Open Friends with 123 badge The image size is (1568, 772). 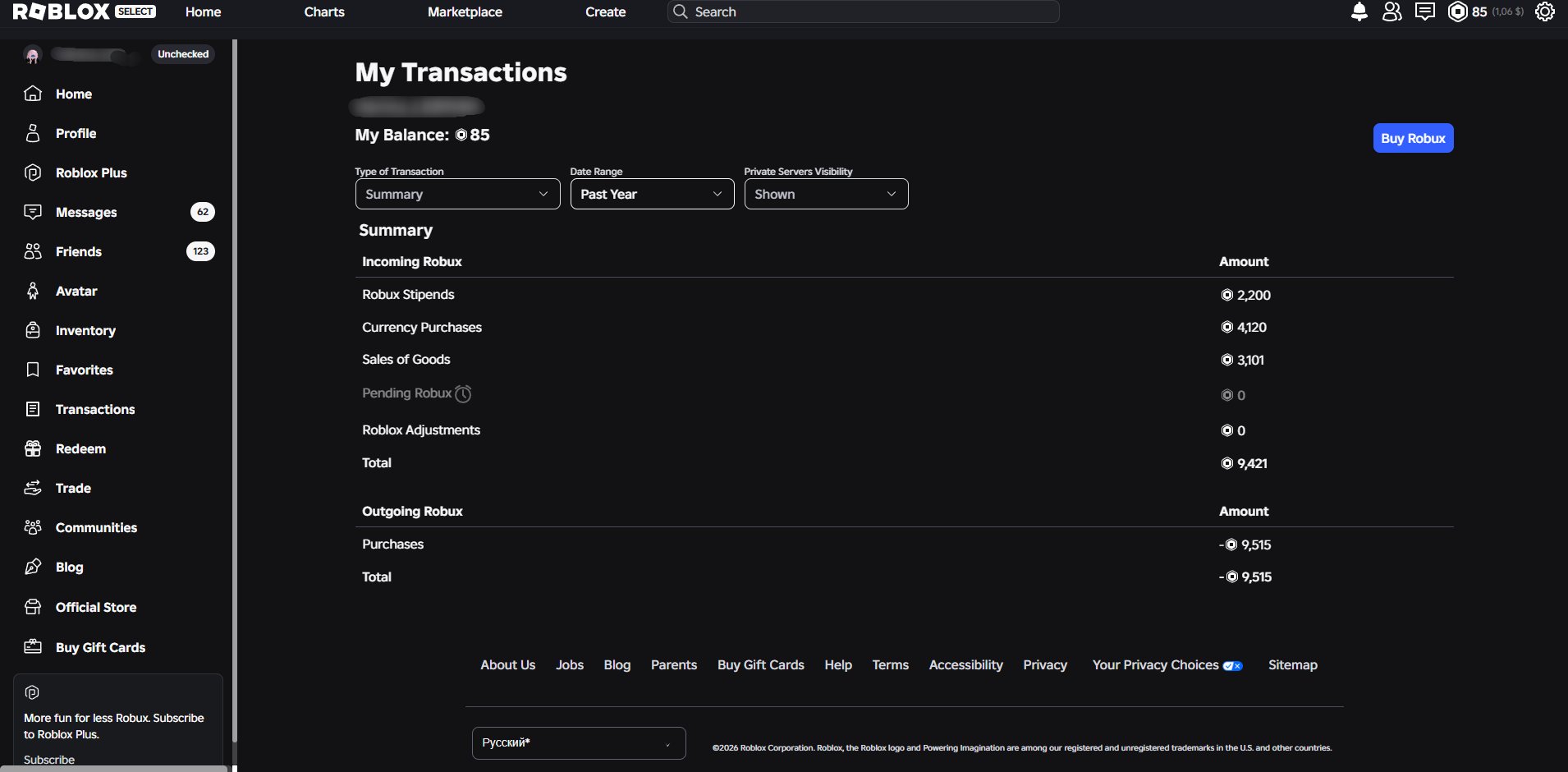[x=119, y=251]
